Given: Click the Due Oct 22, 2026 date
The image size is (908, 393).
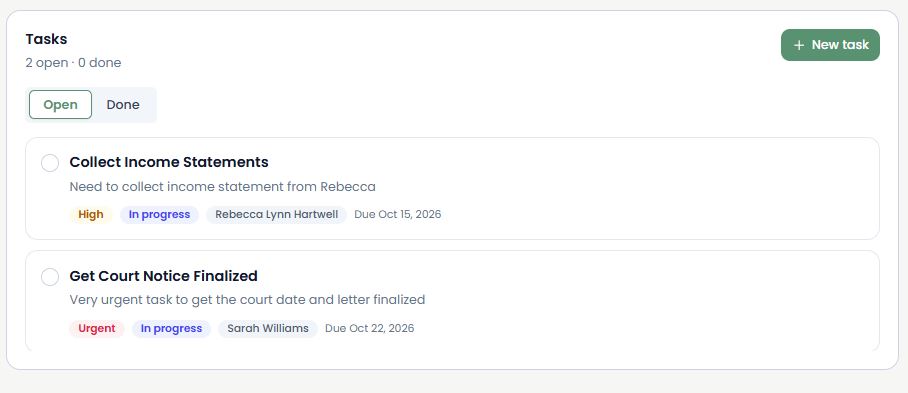Looking at the screenshot, I should click(x=369, y=329).
